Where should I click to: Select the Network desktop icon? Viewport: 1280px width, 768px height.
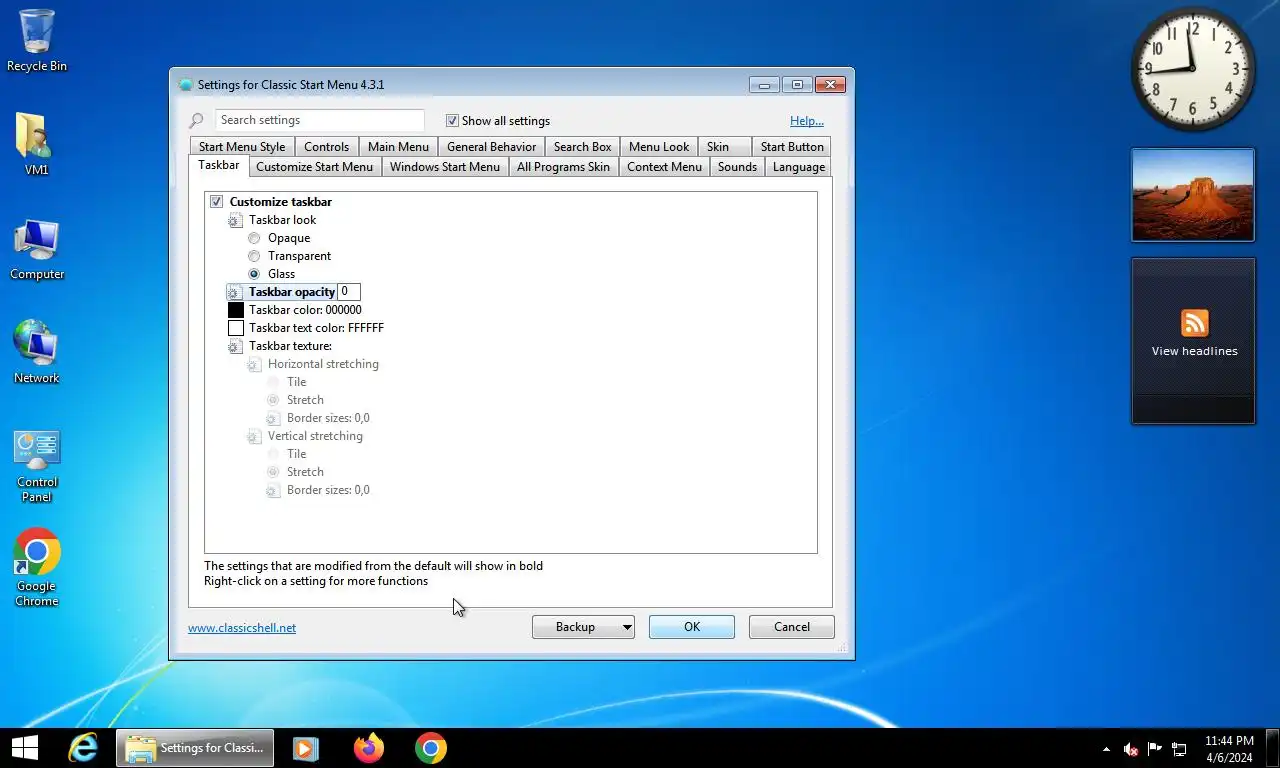pyautogui.click(x=37, y=353)
